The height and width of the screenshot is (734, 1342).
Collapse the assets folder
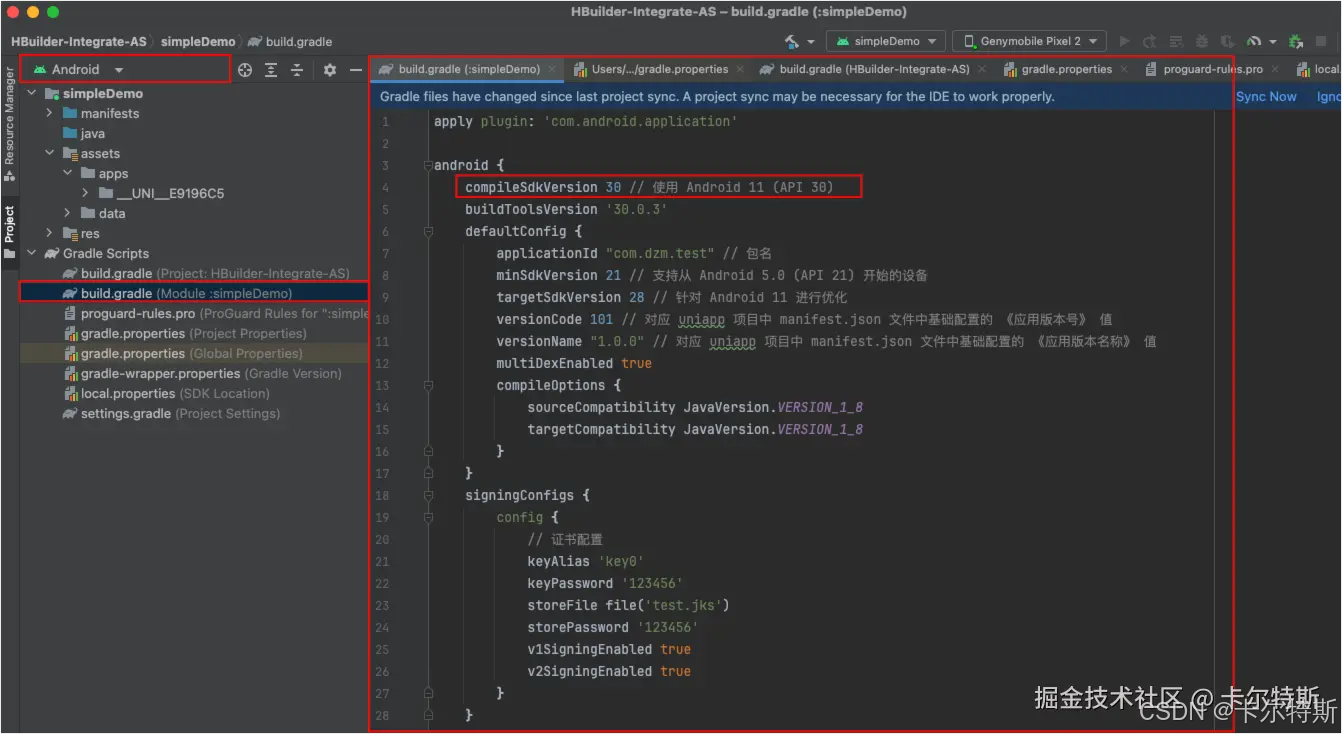coord(50,153)
